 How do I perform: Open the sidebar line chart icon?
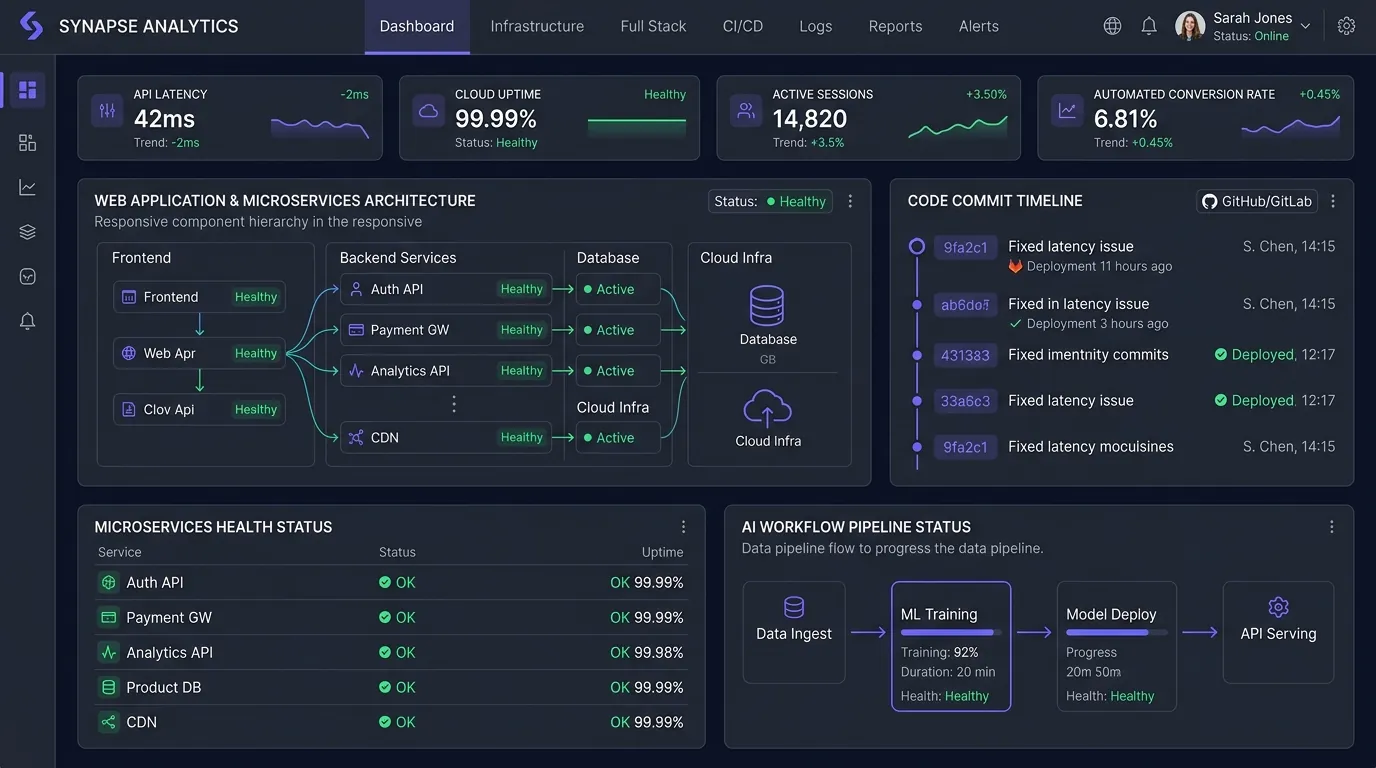click(27, 187)
